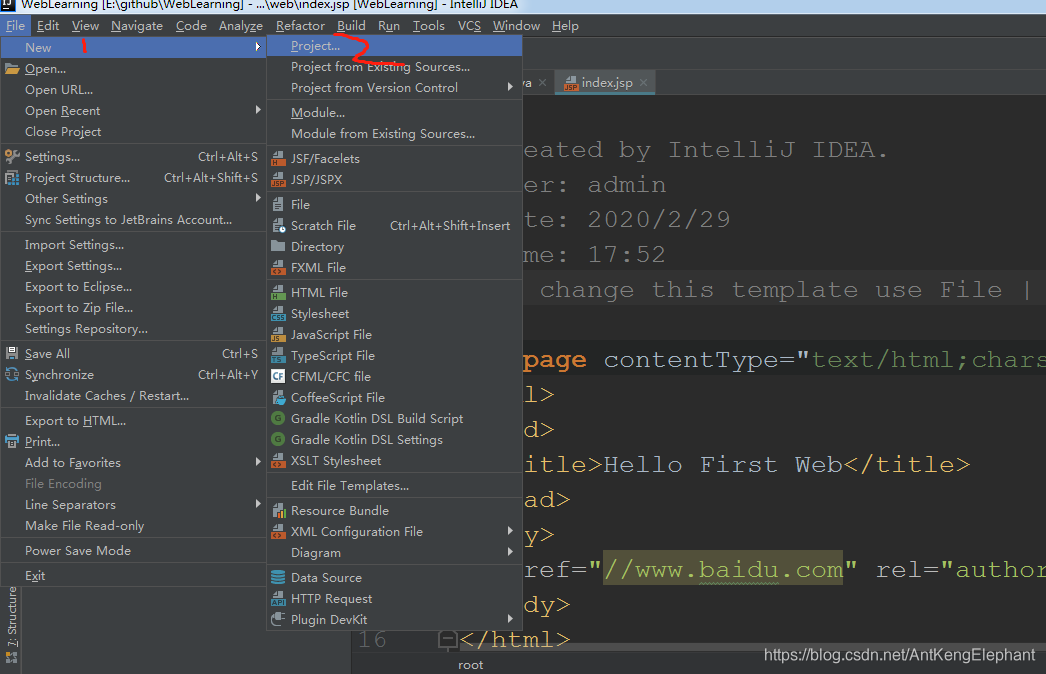This screenshot has height=674, width=1046.
Task: Expand the Line Separators submenu arrow
Action: (257, 504)
